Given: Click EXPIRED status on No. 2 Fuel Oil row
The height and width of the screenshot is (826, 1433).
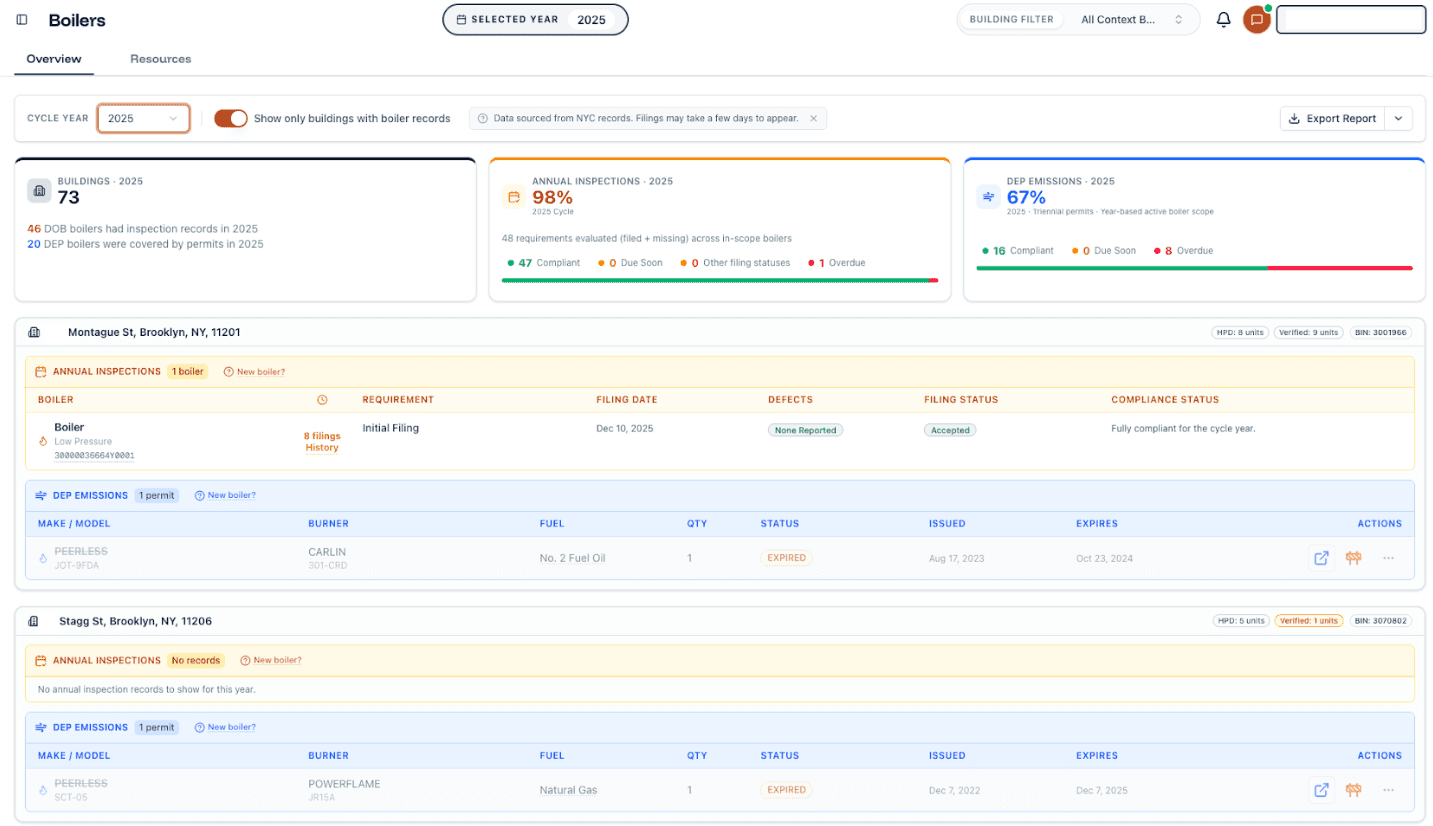Looking at the screenshot, I should (786, 558).
